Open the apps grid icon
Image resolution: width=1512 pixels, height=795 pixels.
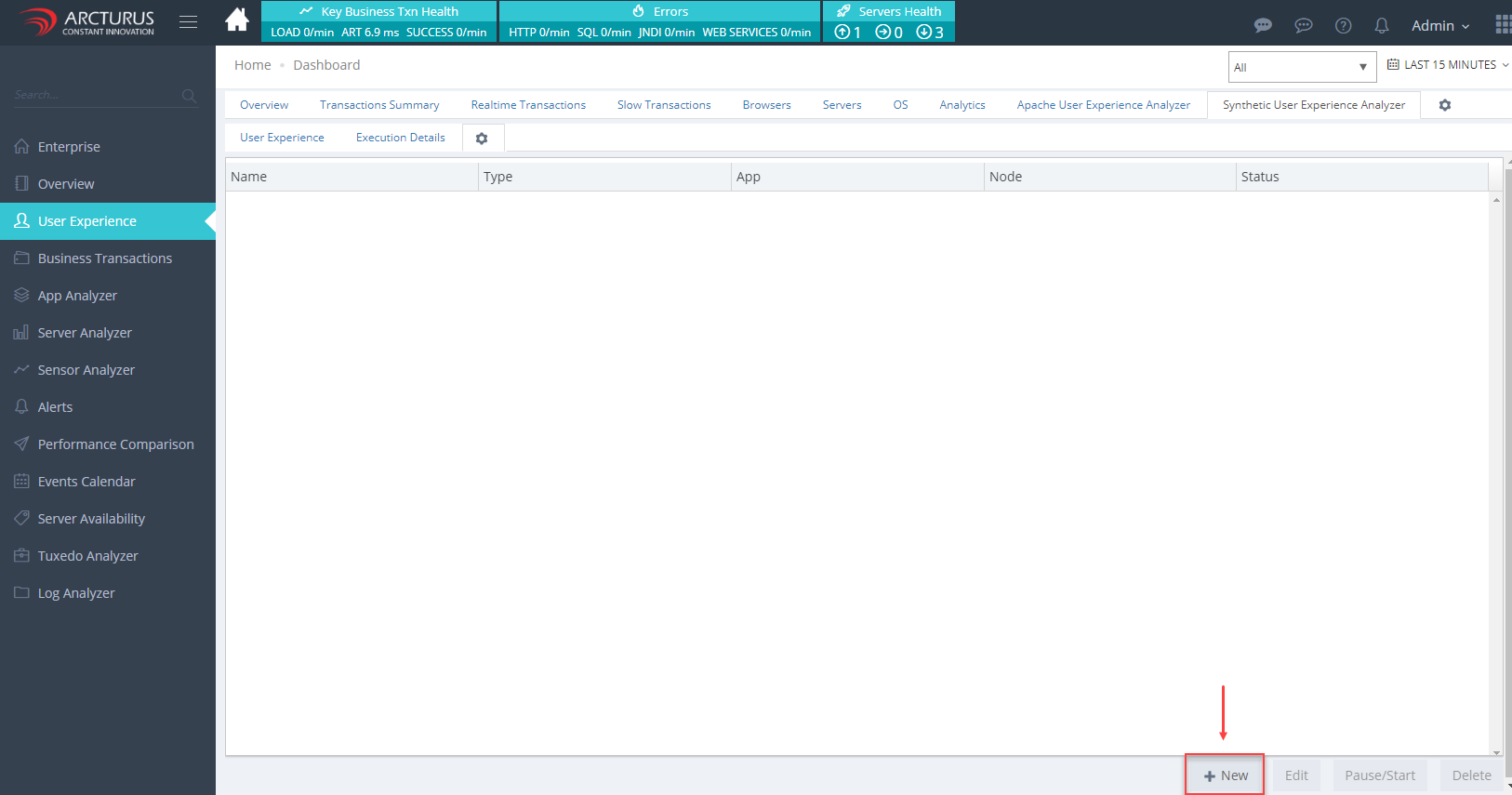coord(1502,25)
